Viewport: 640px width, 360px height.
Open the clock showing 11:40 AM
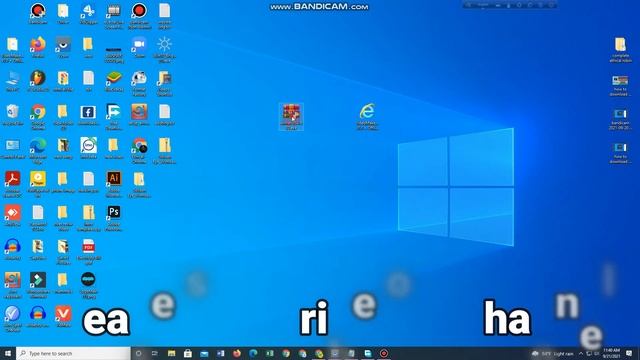[x=611, y=353]
